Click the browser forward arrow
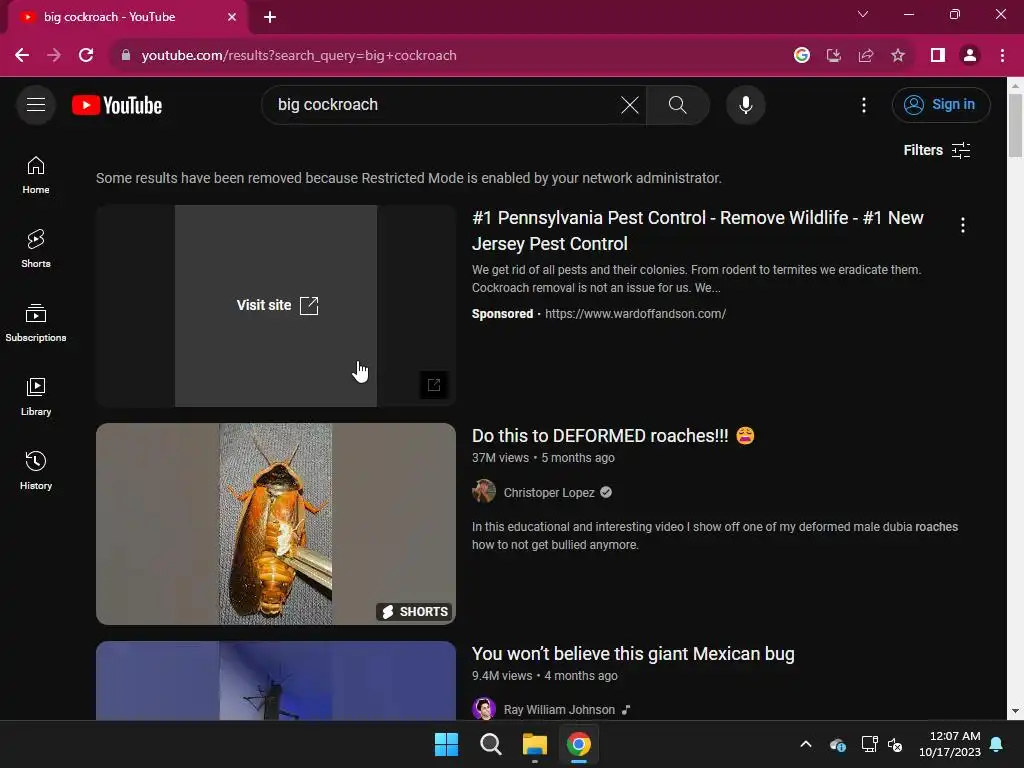Viewport: 1024px width, 768px height. pos(54,56)
